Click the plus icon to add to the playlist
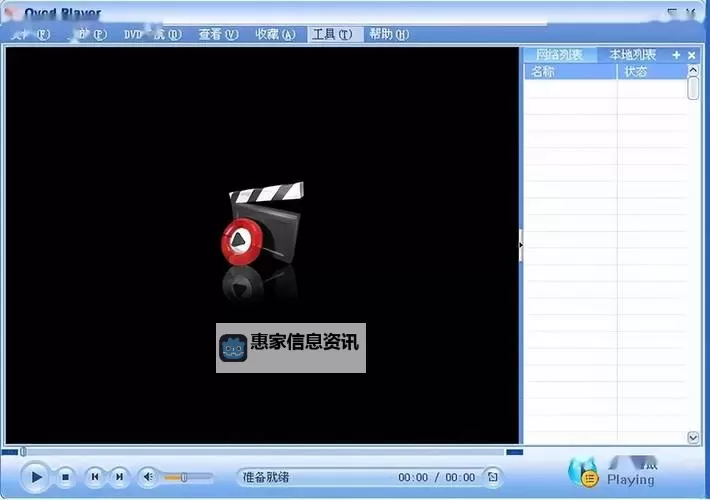This screenshot has width=710, height=500. point(676,55)
